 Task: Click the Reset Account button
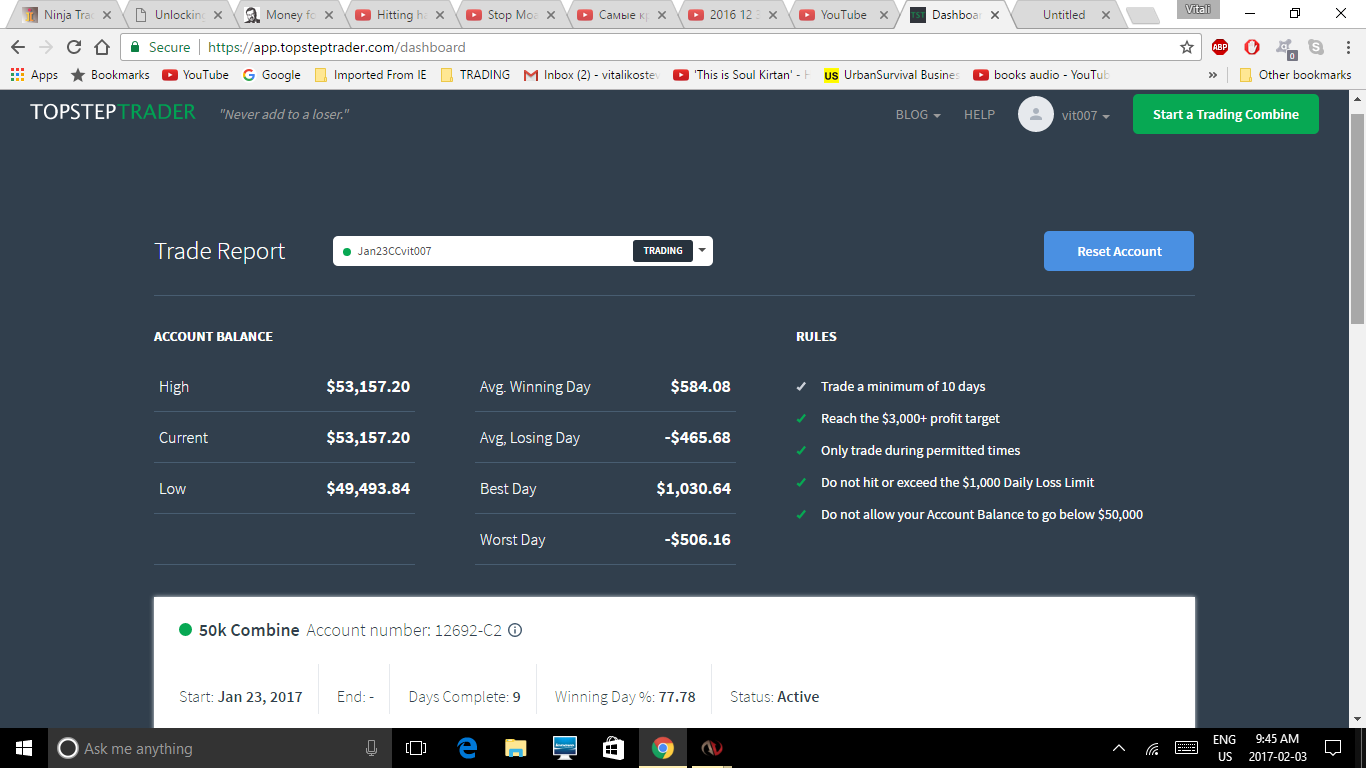click(1119, 251)
